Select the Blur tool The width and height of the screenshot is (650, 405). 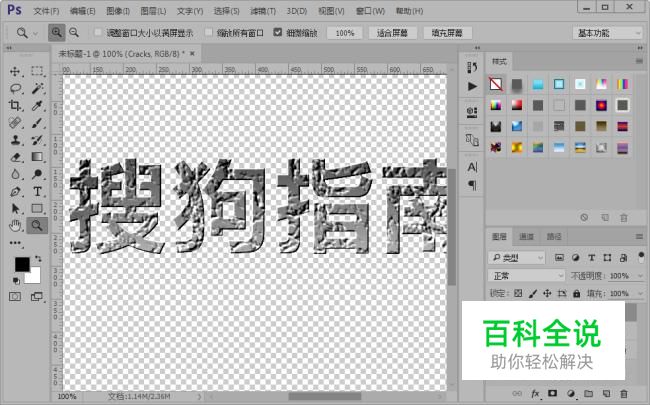pos(15,174)
